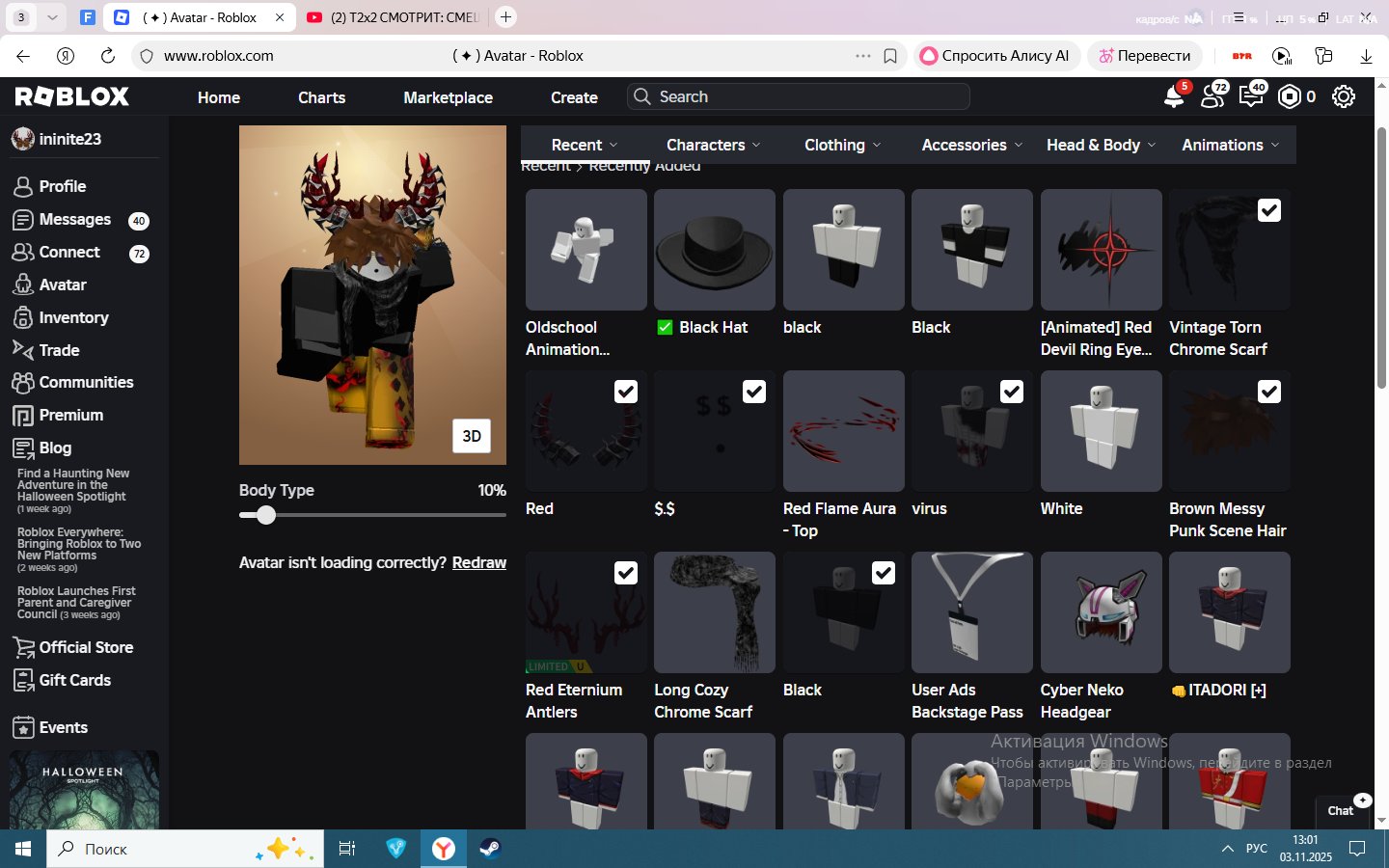Click the search magnifier icon
1389x868 pixels.
pos(642,96)
